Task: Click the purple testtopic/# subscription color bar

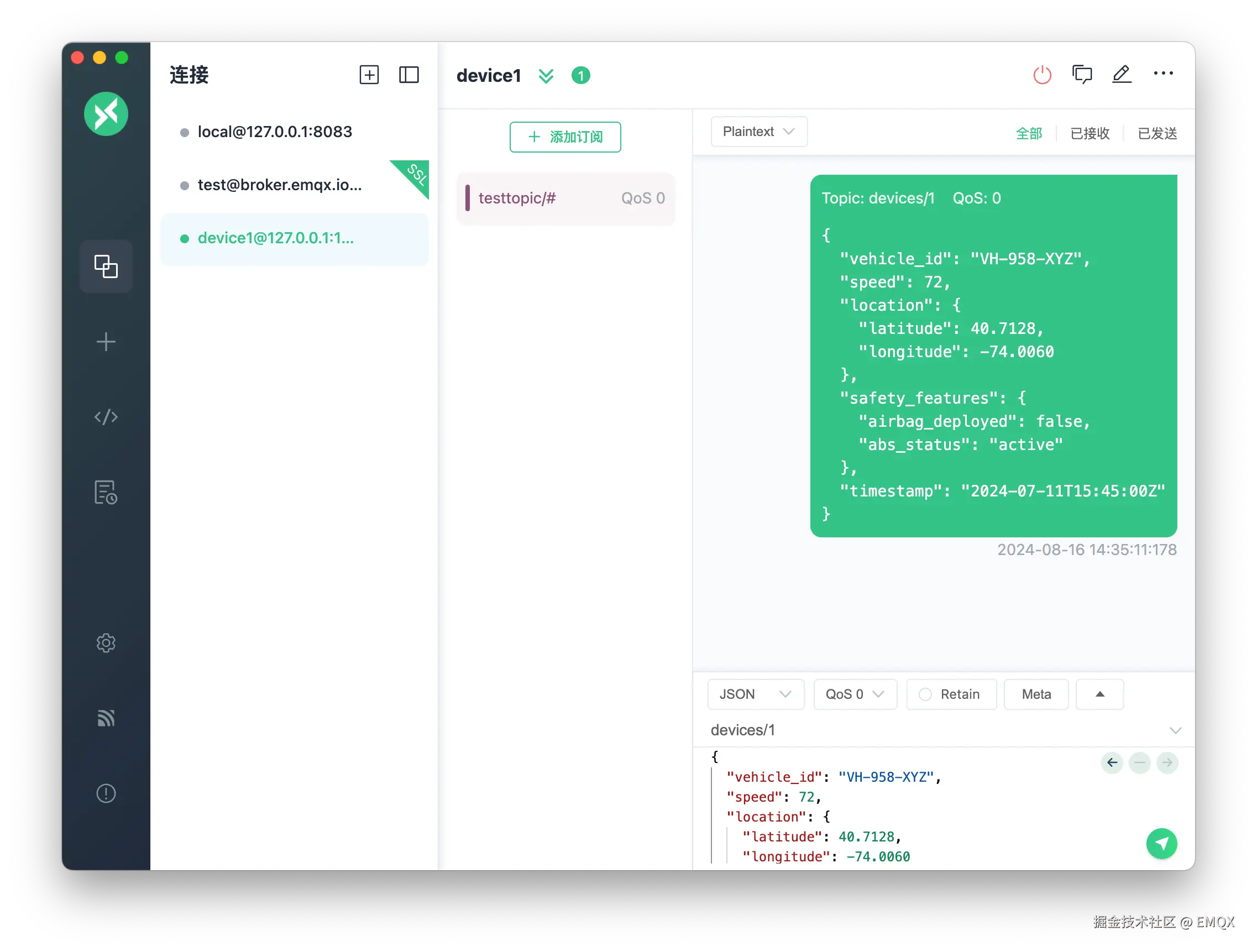Action: (467, 198)
